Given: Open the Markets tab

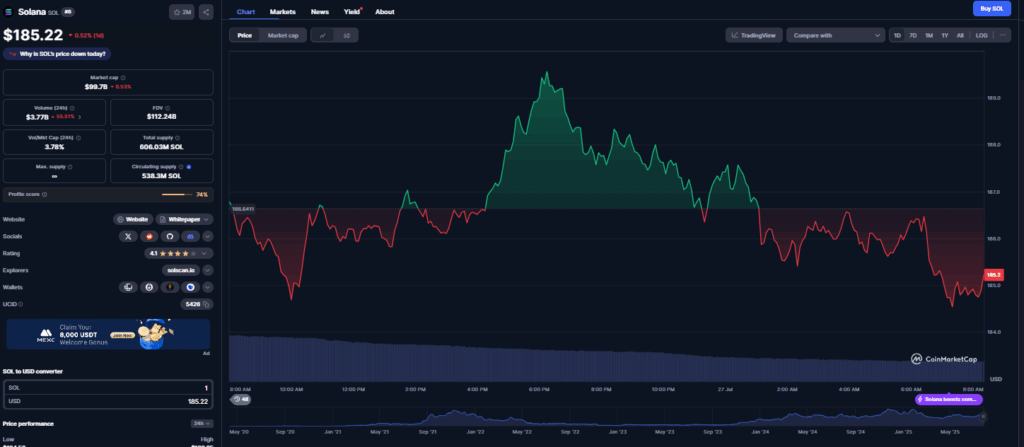Looking at the screenshot, I should click(283, 12).
